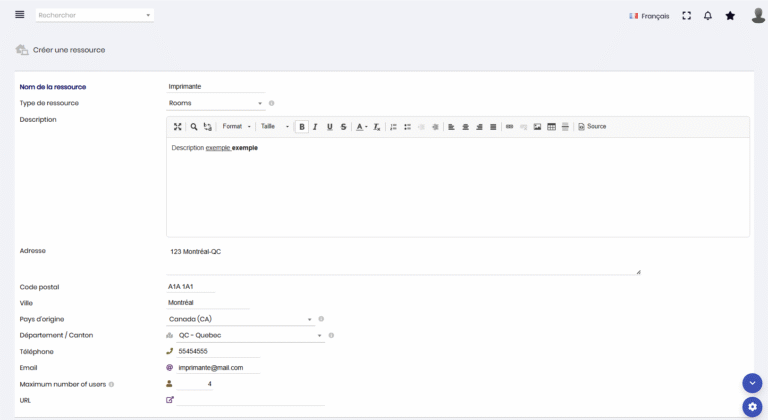Open the Rechercher search dropdown

click(95, 15)
